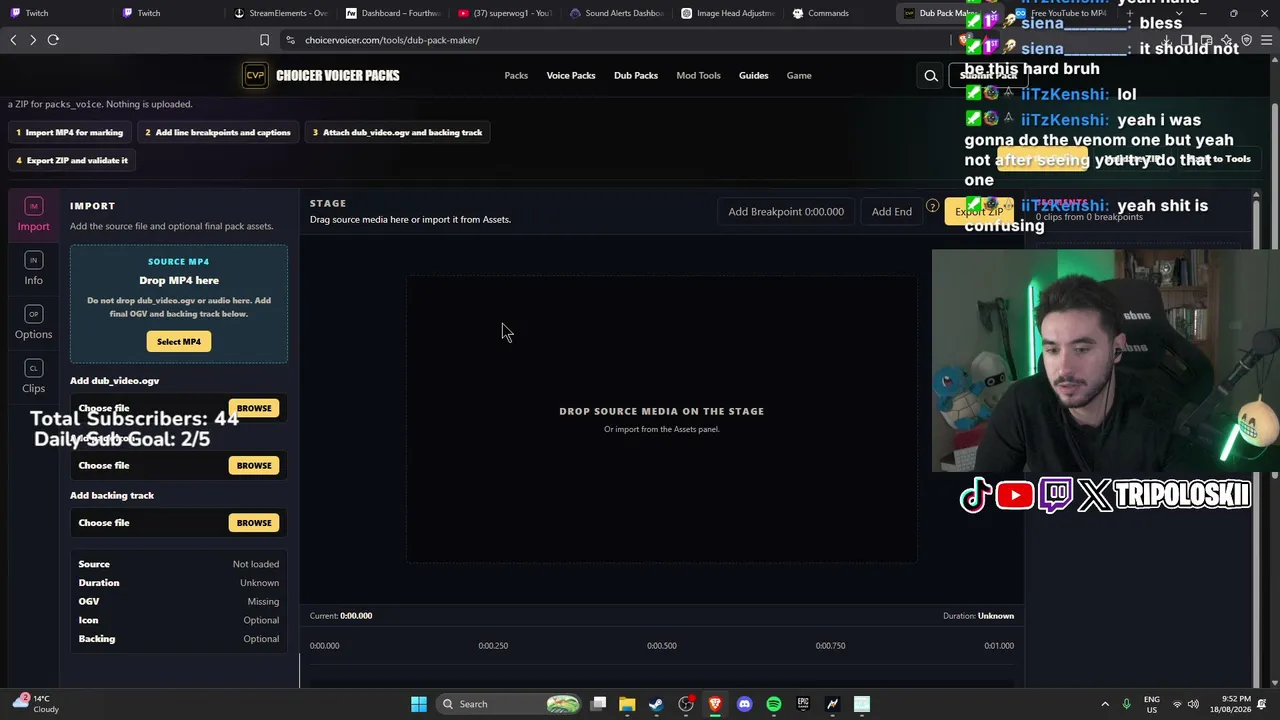Image resolution: width=1280 pixels, height=720 pixels.
Task: Switch the ENG US input language indicator
Action: (x=1152, y=704)
